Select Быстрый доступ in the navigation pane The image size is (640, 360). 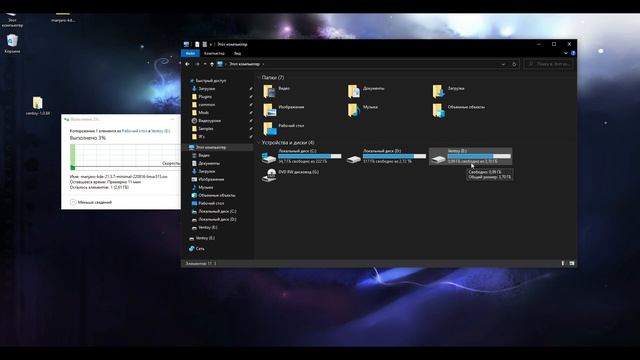click(x=211, y=81)
